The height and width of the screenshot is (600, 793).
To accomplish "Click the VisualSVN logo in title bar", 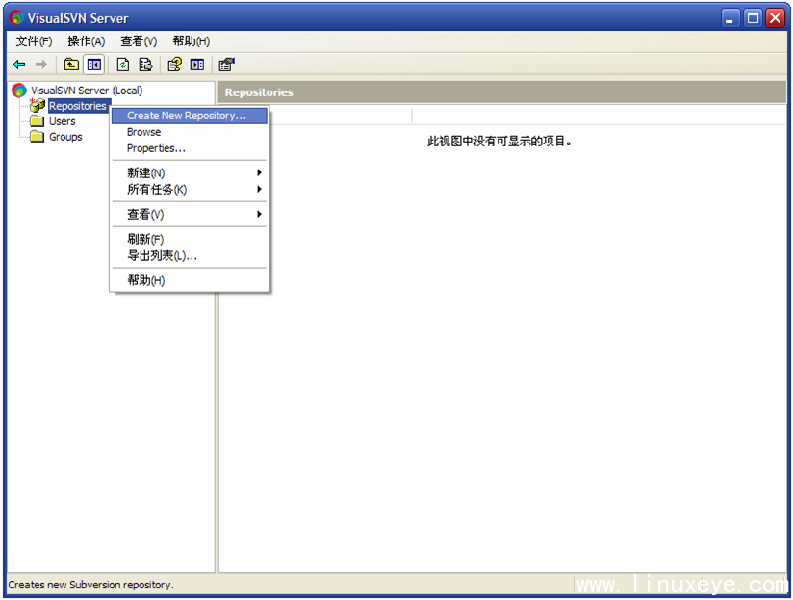I will coord(17,18).
